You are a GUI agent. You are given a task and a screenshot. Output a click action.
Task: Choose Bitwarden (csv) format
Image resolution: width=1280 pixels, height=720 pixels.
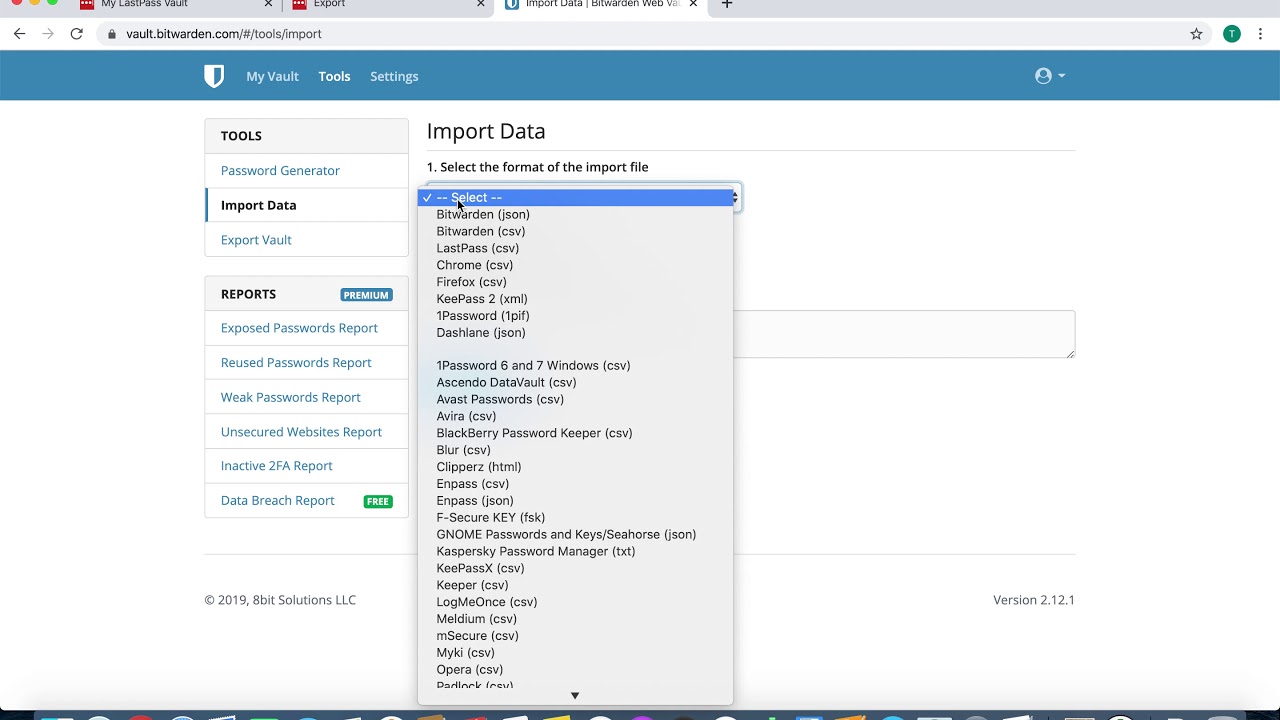[x=575, y=231]
